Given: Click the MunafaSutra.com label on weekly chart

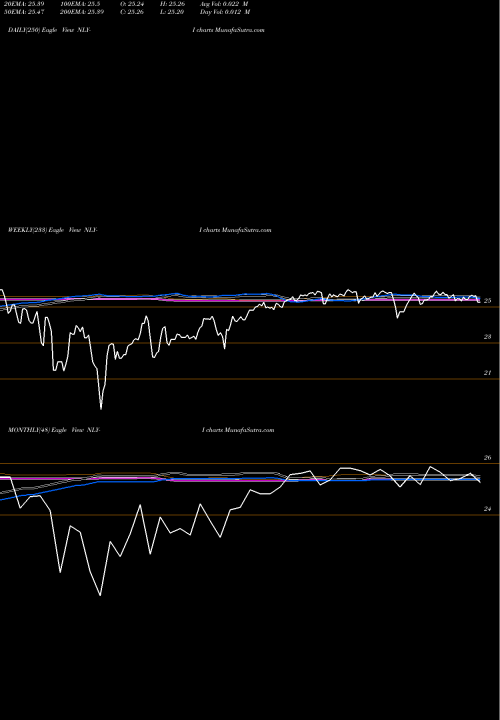Looking at the screenshot, I should tap(247, 230).
